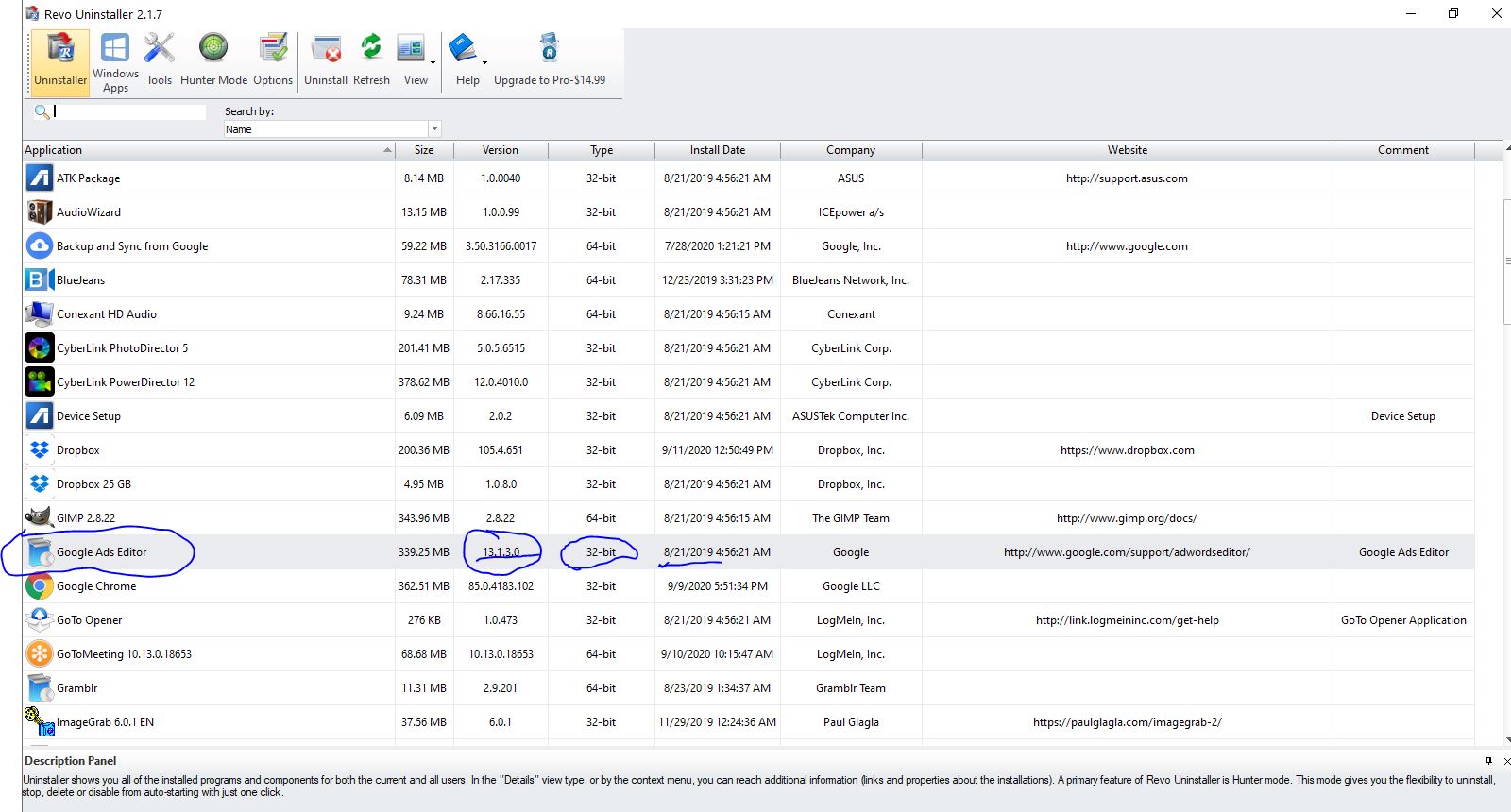The width and height of the screenshot is (1511, 812).
Task: Select the Google Ads Editor app icon
Action: tap(39, 551)
